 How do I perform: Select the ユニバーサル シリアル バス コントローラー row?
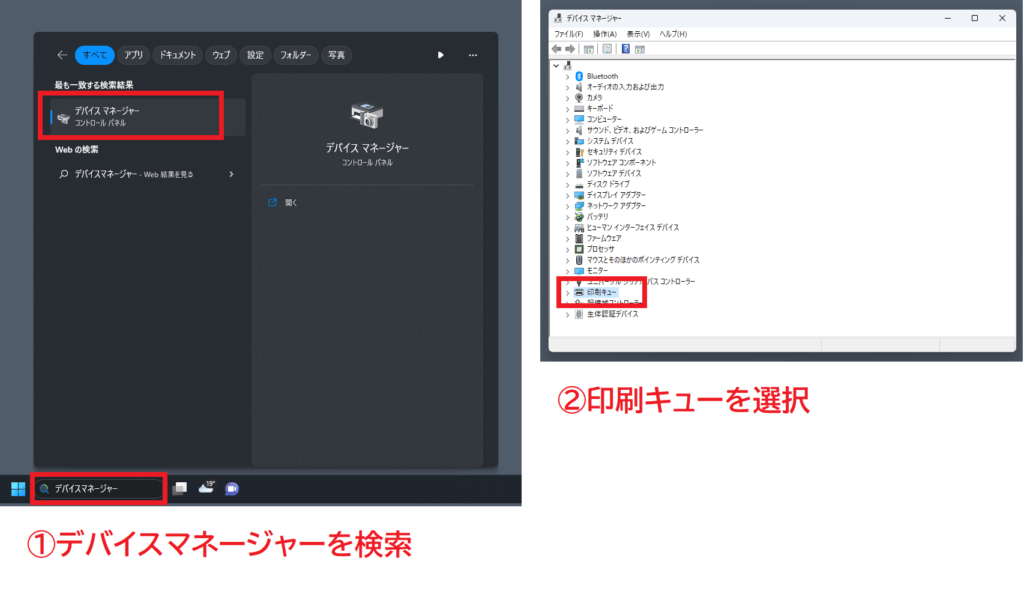[x=641, y=282]
